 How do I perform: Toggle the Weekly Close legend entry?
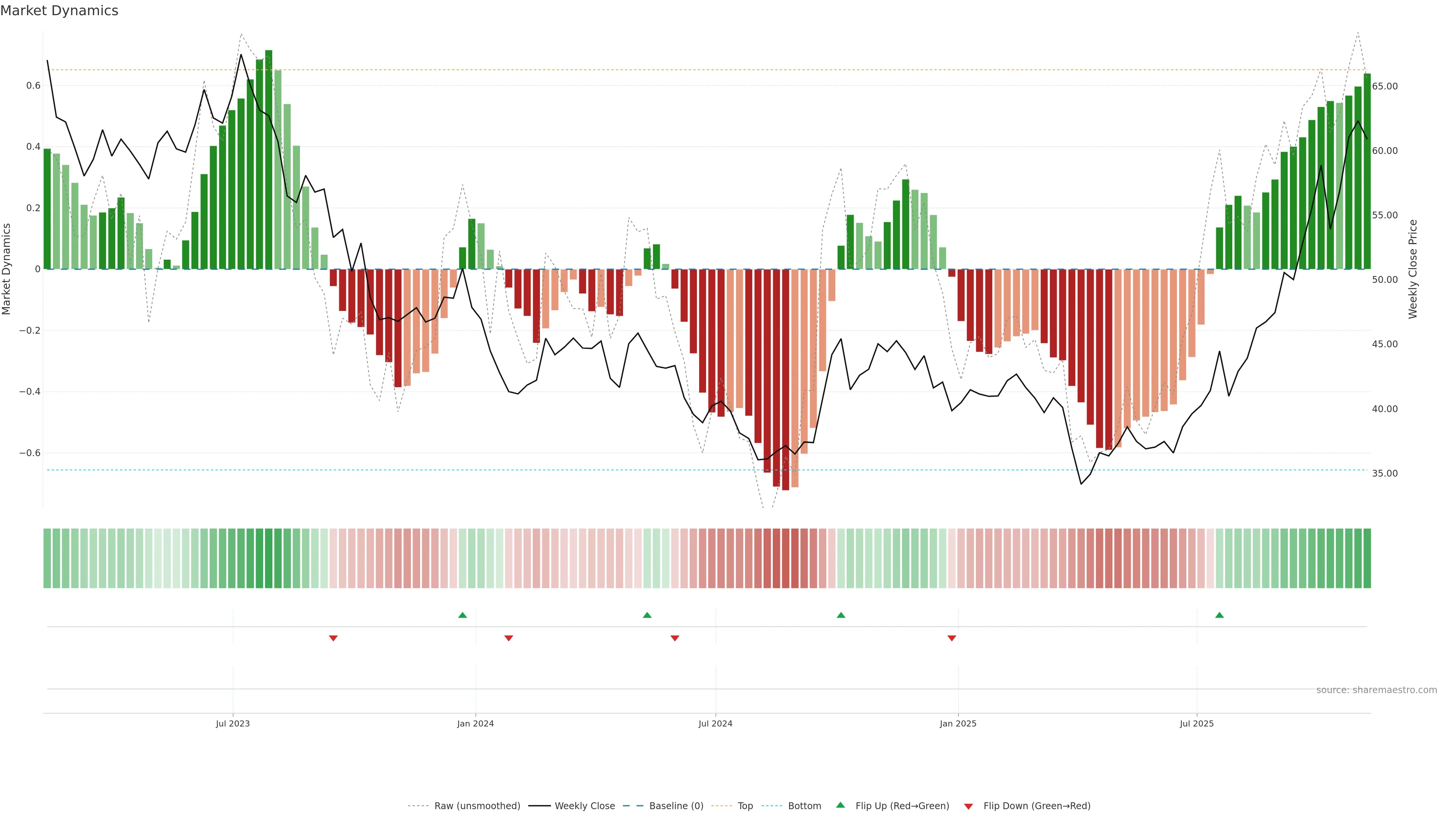[x=584, y=806]
